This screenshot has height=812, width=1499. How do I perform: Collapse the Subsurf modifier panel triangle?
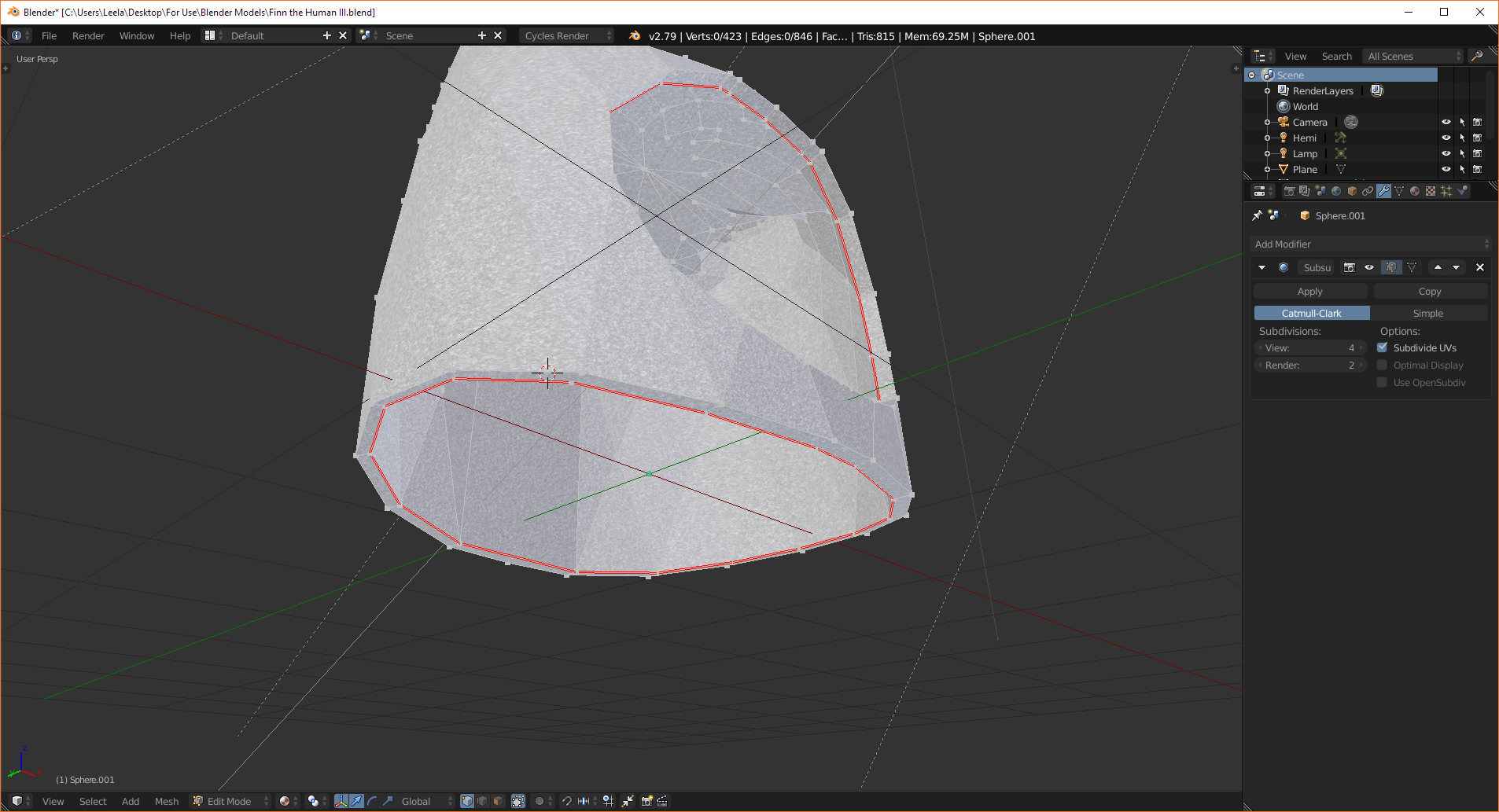pyautogui.click(x=1261, y=267)
